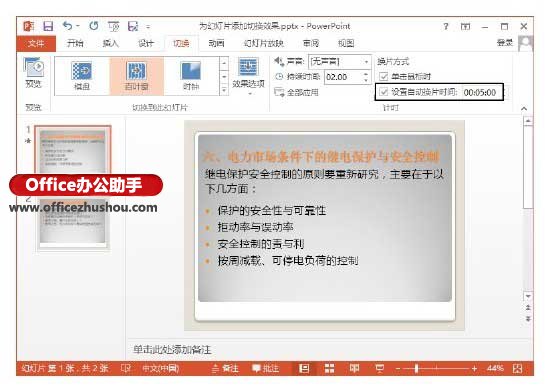Click bullet text 安全控制的责与利
The width and height of the screenshot is (545, 389).
[261, 244]
